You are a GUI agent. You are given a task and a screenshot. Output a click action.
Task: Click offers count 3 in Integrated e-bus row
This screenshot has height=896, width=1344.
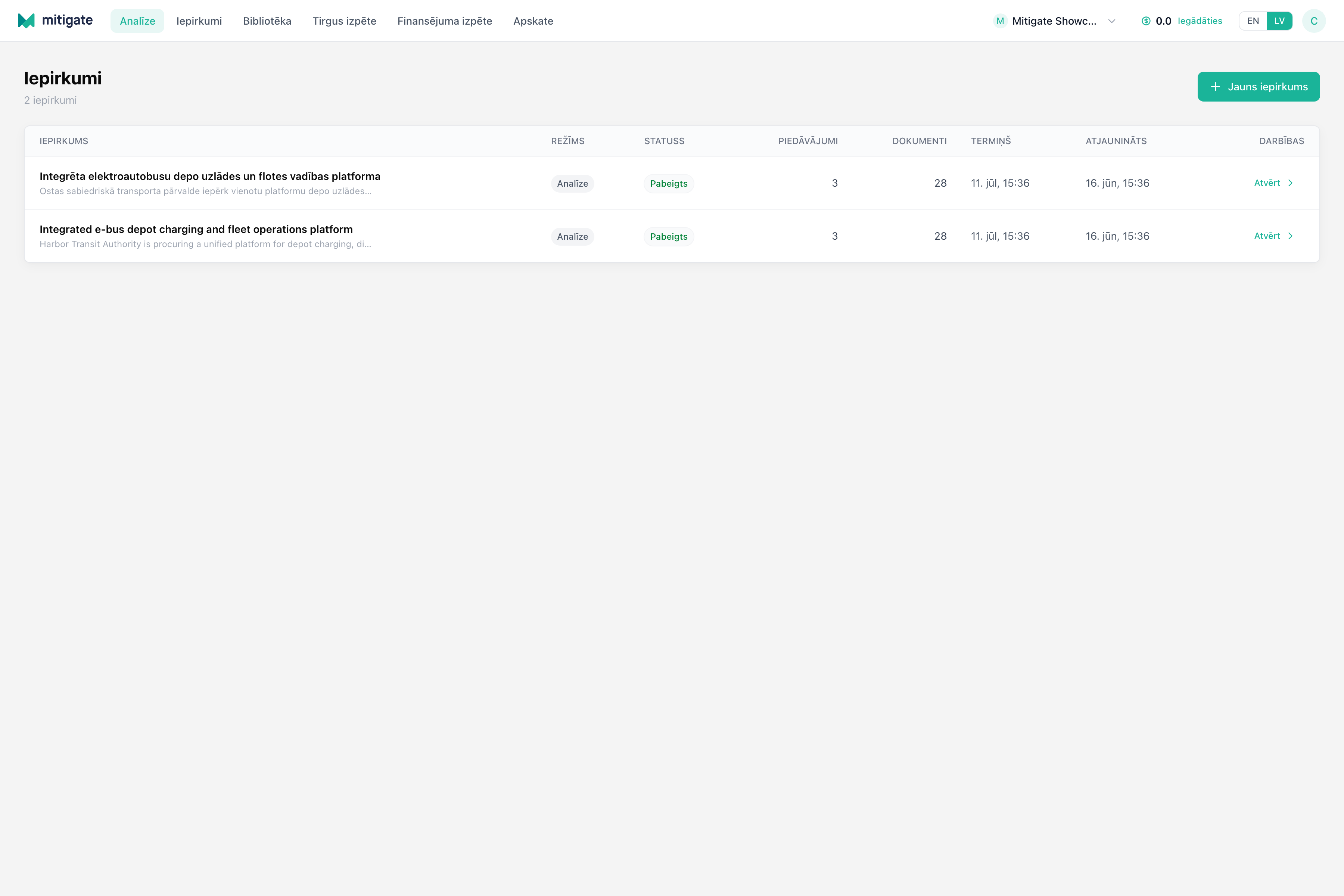pos(835,236)
